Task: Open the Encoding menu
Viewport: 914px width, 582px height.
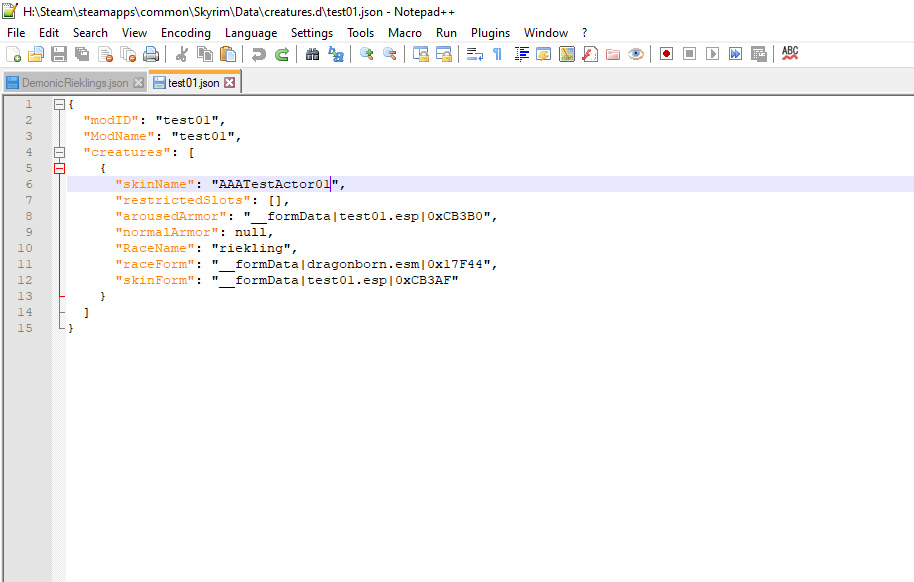Action: coord(186,33)
